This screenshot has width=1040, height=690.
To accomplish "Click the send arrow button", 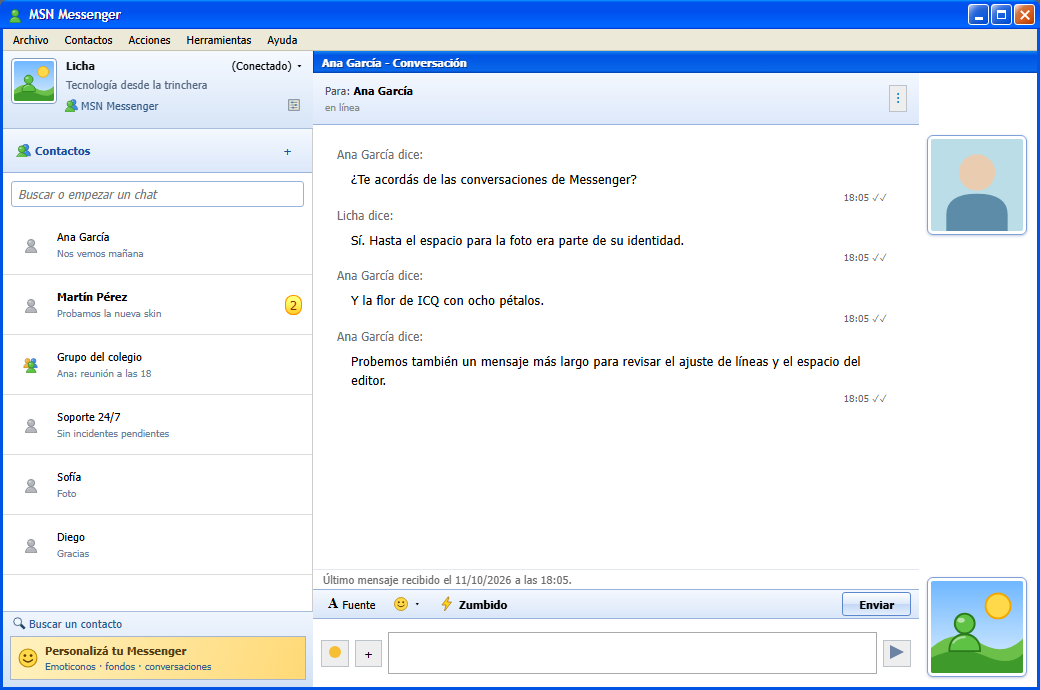I will tap(896, 653).
